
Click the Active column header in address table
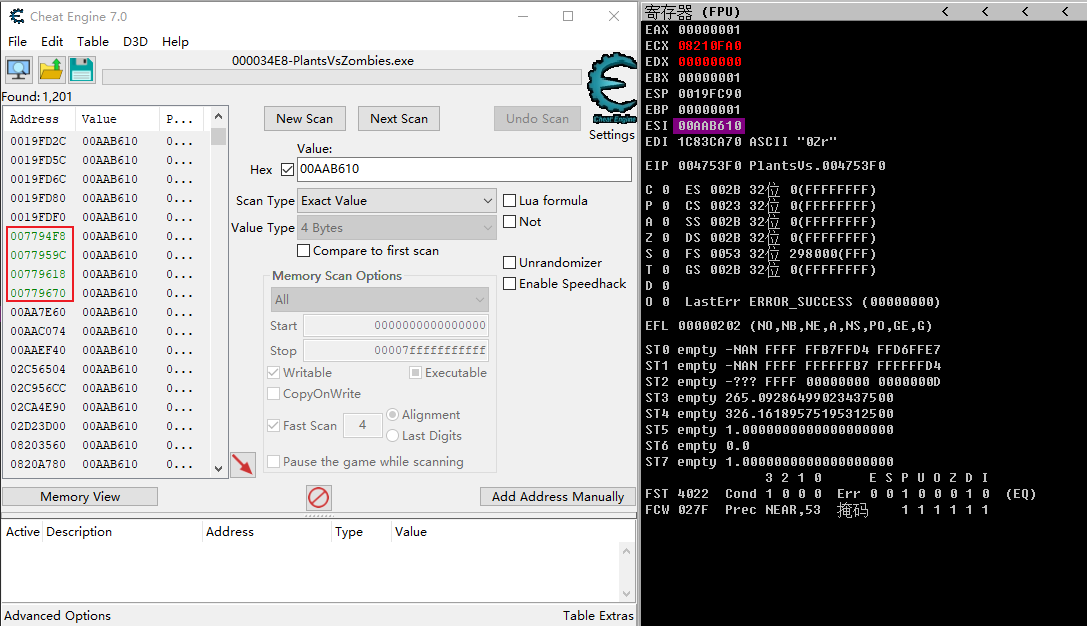click(x=23, y=532)
